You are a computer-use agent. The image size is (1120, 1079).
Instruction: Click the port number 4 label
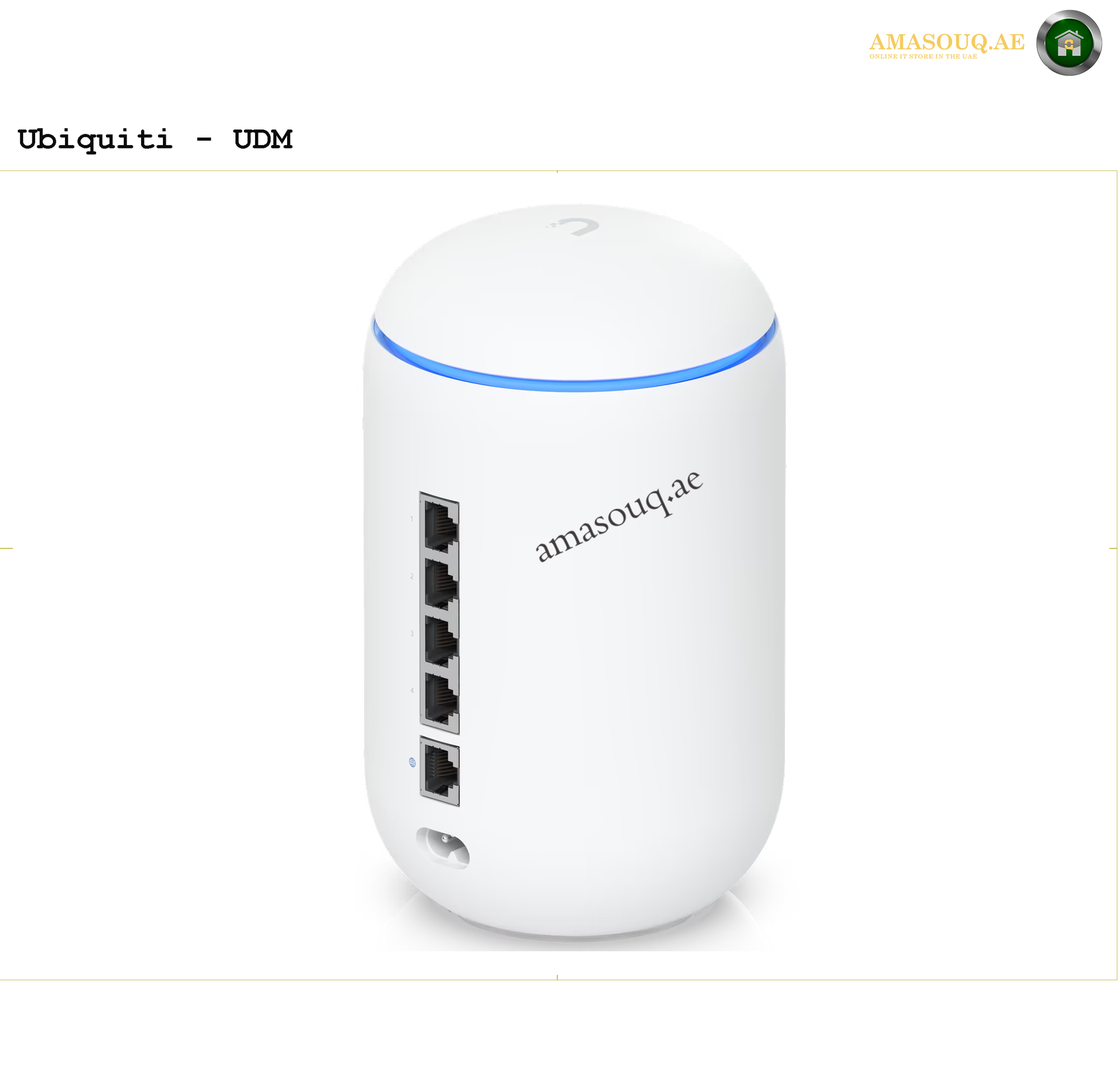(412, 691)
